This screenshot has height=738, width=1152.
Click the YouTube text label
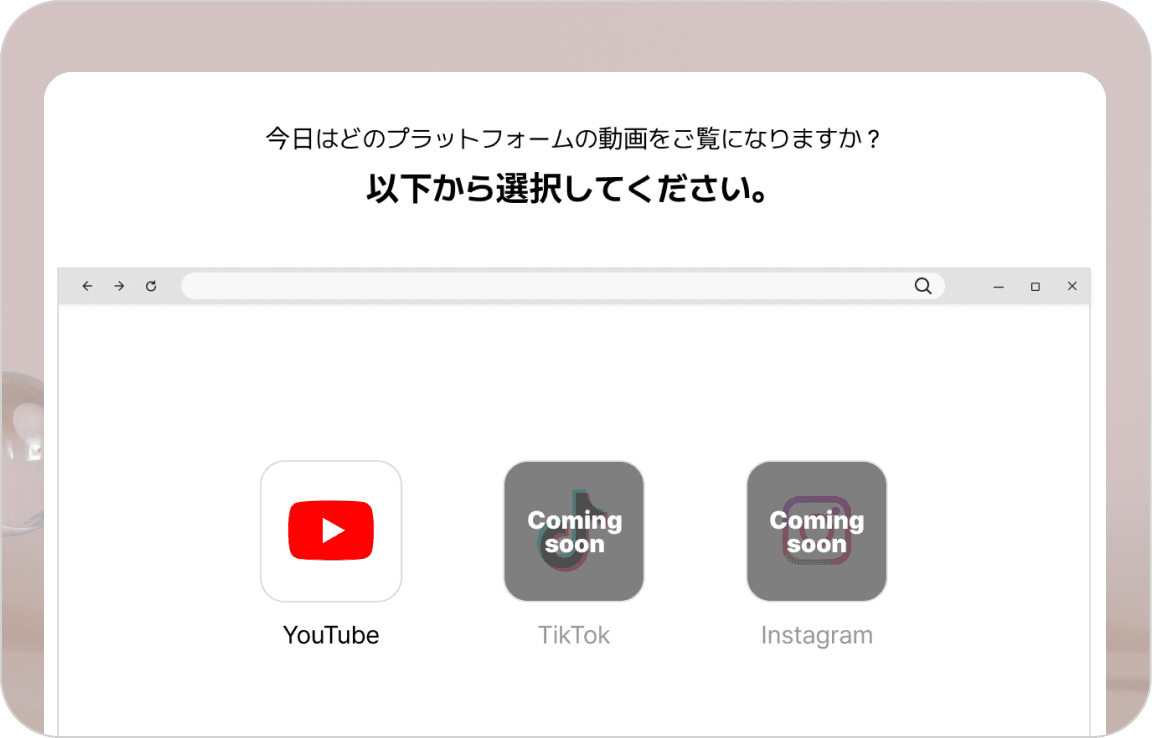(331, 634)
